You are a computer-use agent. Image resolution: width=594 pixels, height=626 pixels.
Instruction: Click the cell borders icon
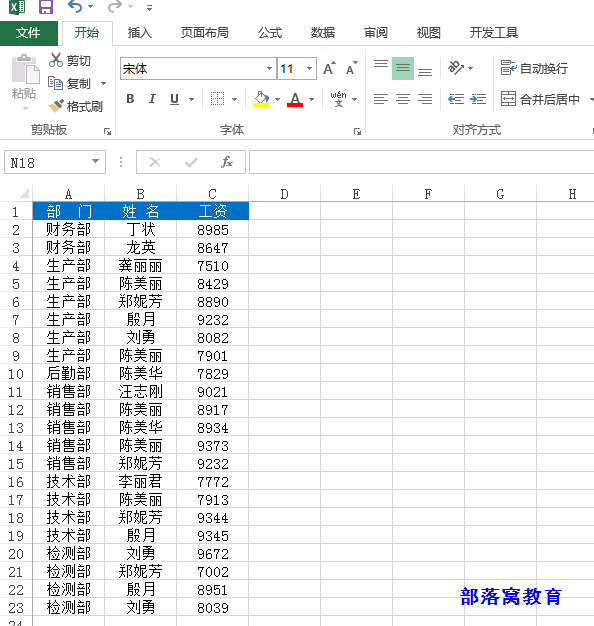pos(218,99)
